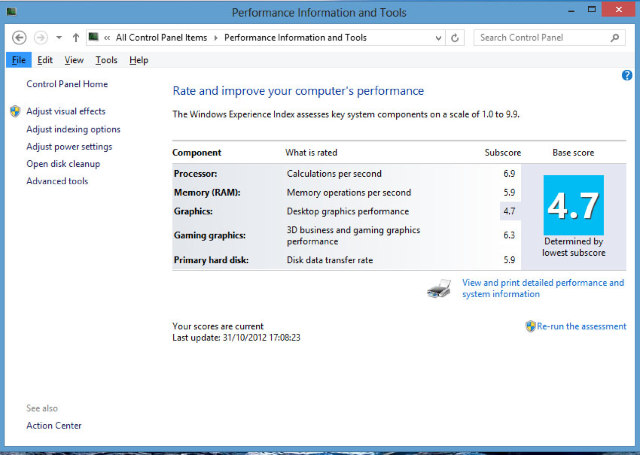
Task: Click the printer icon beside View and print
Action: click(440, 289)
